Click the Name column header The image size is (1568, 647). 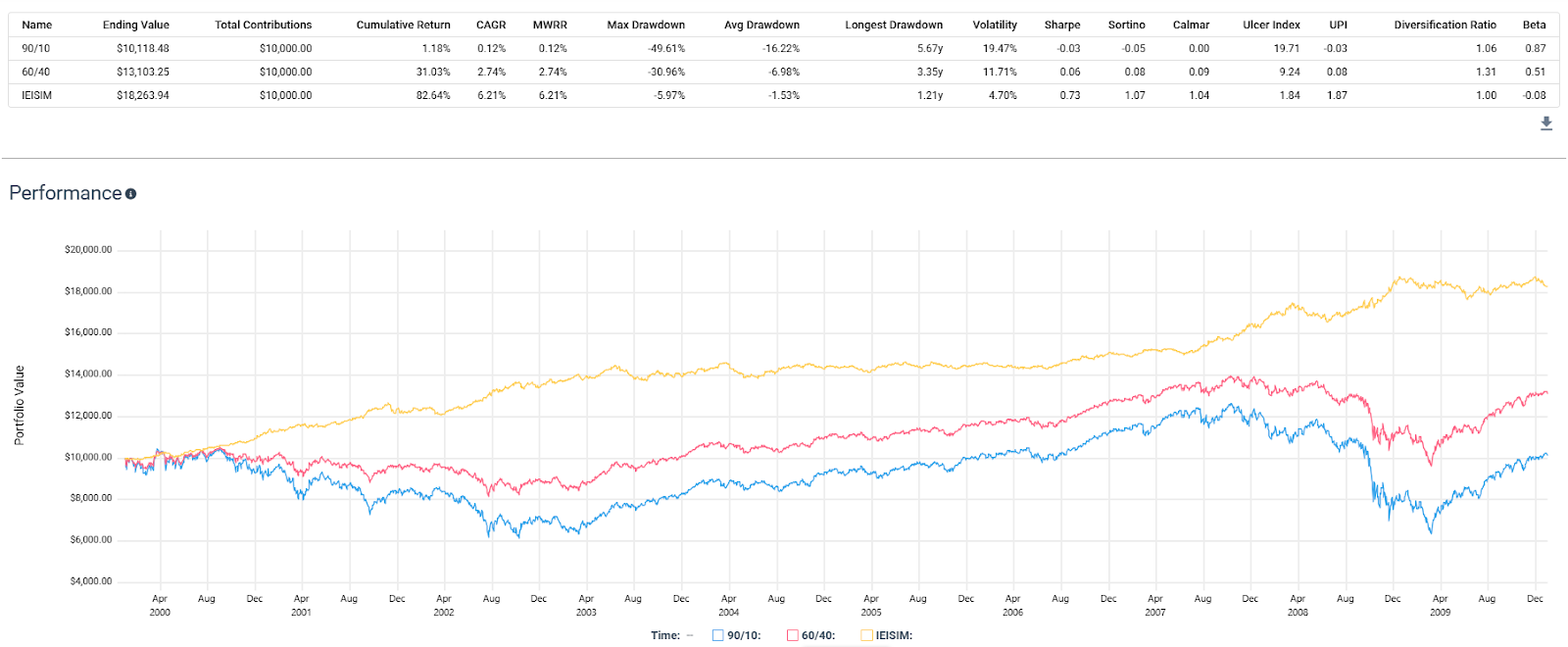click(x=37, y=25)
